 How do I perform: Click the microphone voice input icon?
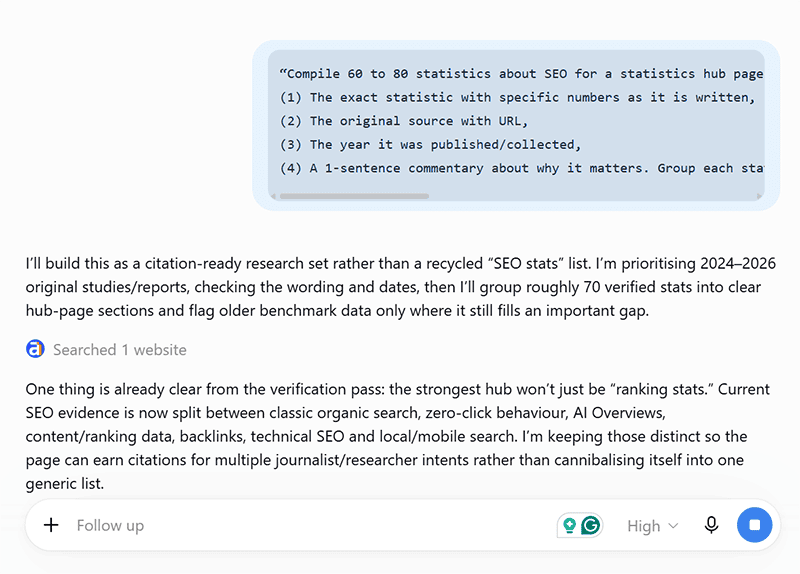pyautogui.click(x=711, y=525)
